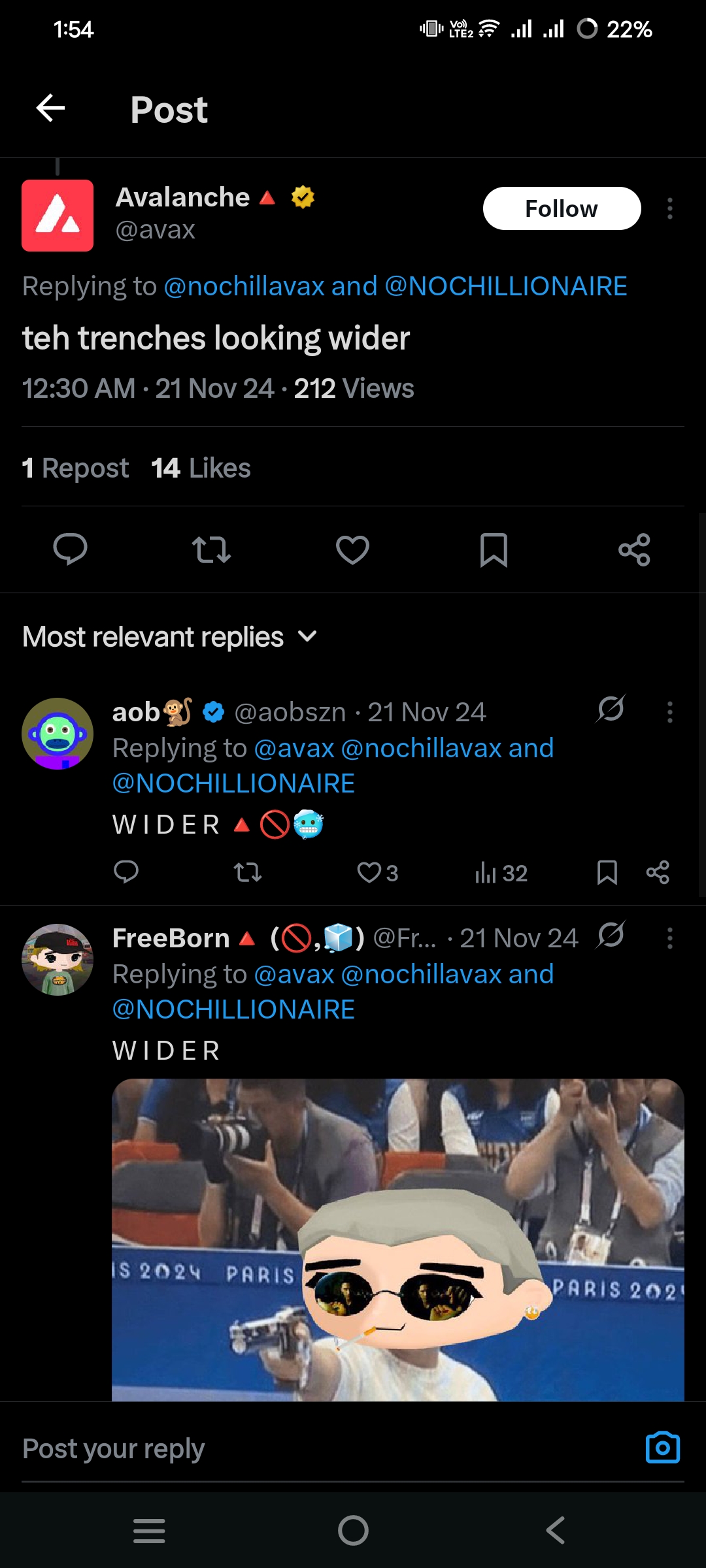Viewport: 706px width, 1568px height.
Task: Bookmark the Avalanche post
Action: [x=494, y=549]
